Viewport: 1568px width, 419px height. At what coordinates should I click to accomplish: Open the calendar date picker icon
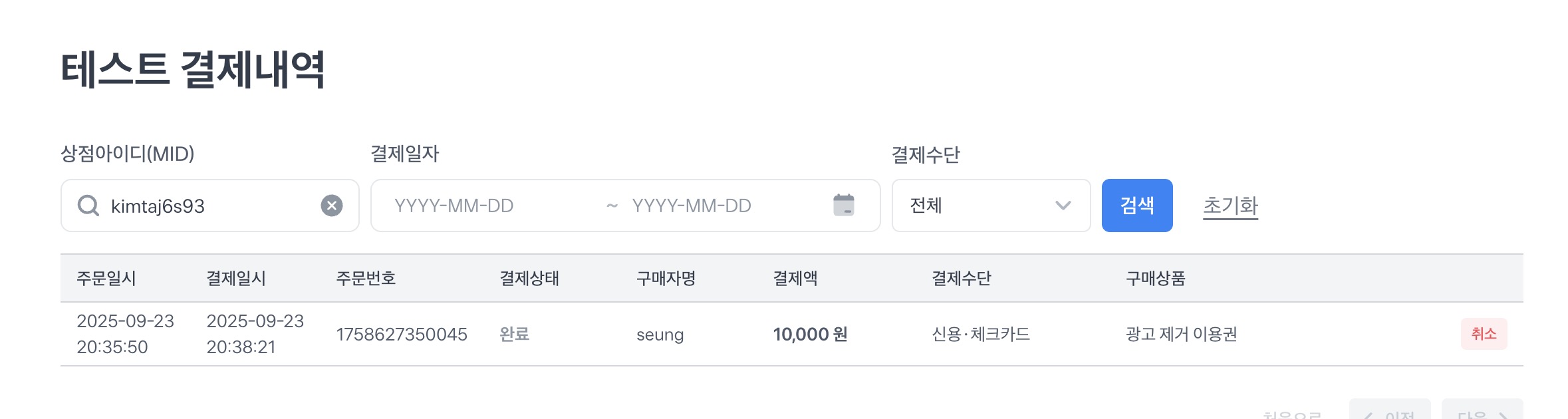pos(843,205)
